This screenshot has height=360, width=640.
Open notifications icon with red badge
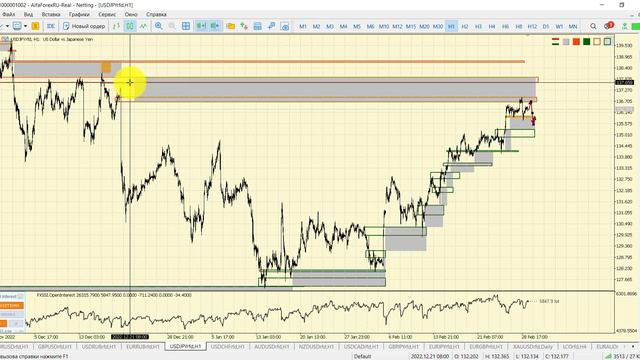pos(609,26)
